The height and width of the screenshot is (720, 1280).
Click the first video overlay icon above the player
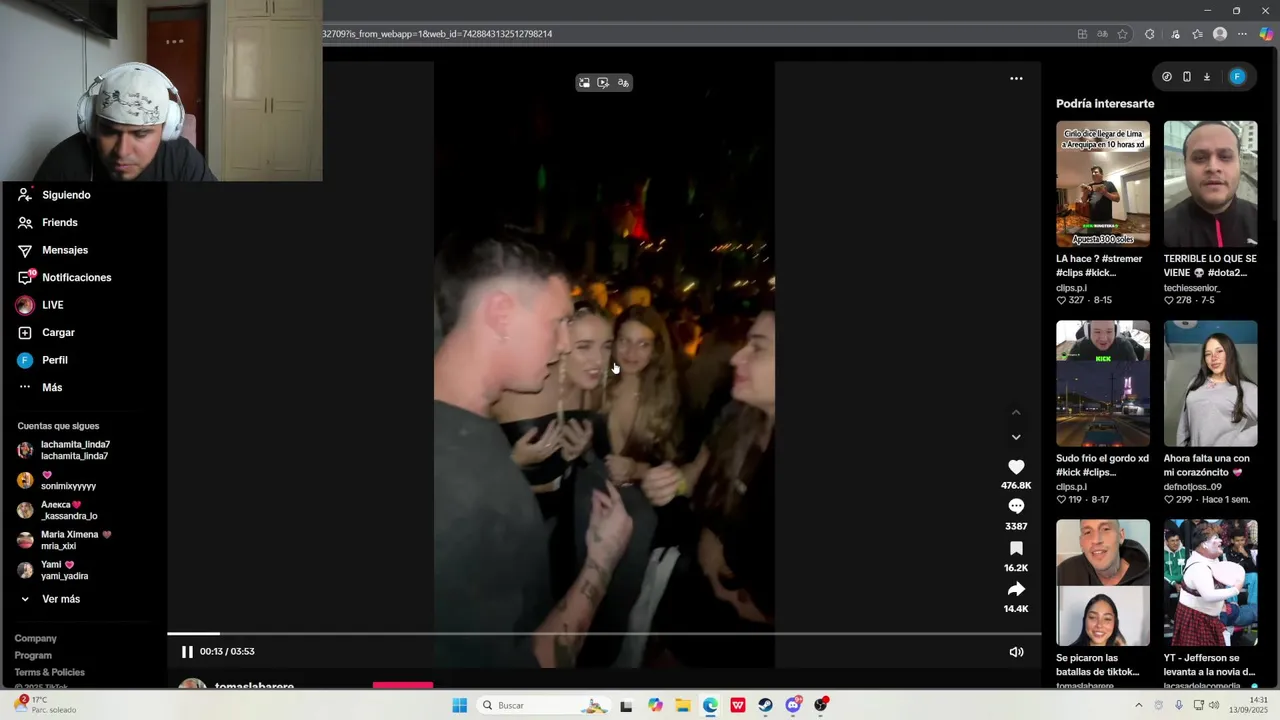coord(585,83)
